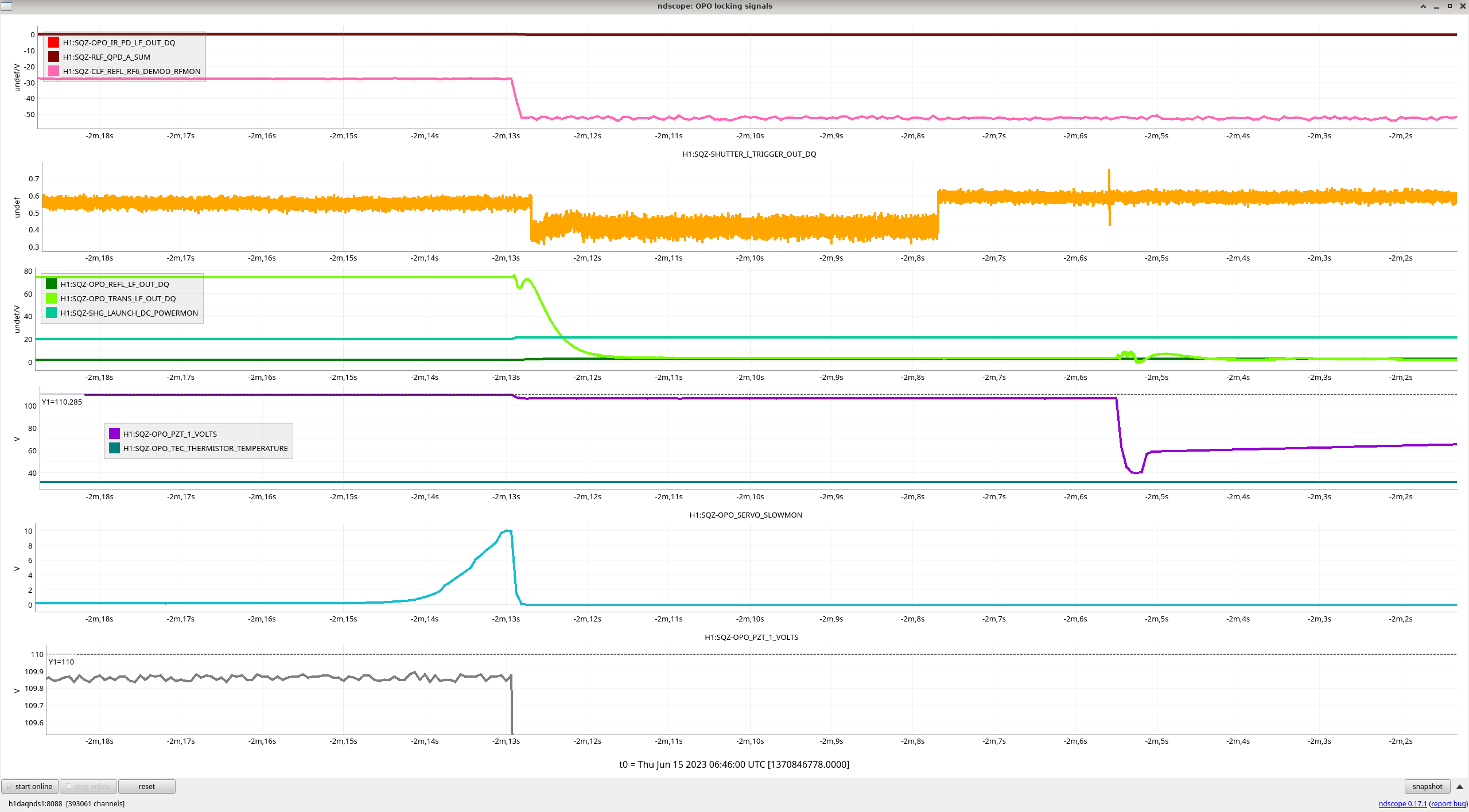Screen dimensions: 1469x812
Task: Expand the control panel with up arrow
Action: pyautogui.click(x=1460, y=787)
